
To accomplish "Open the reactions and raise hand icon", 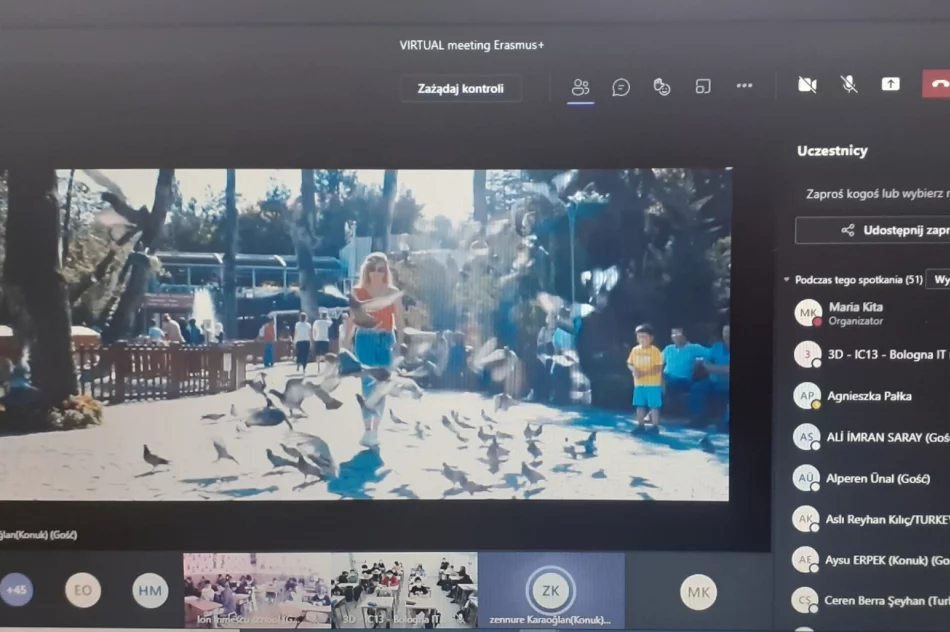I will pos(662,87).
